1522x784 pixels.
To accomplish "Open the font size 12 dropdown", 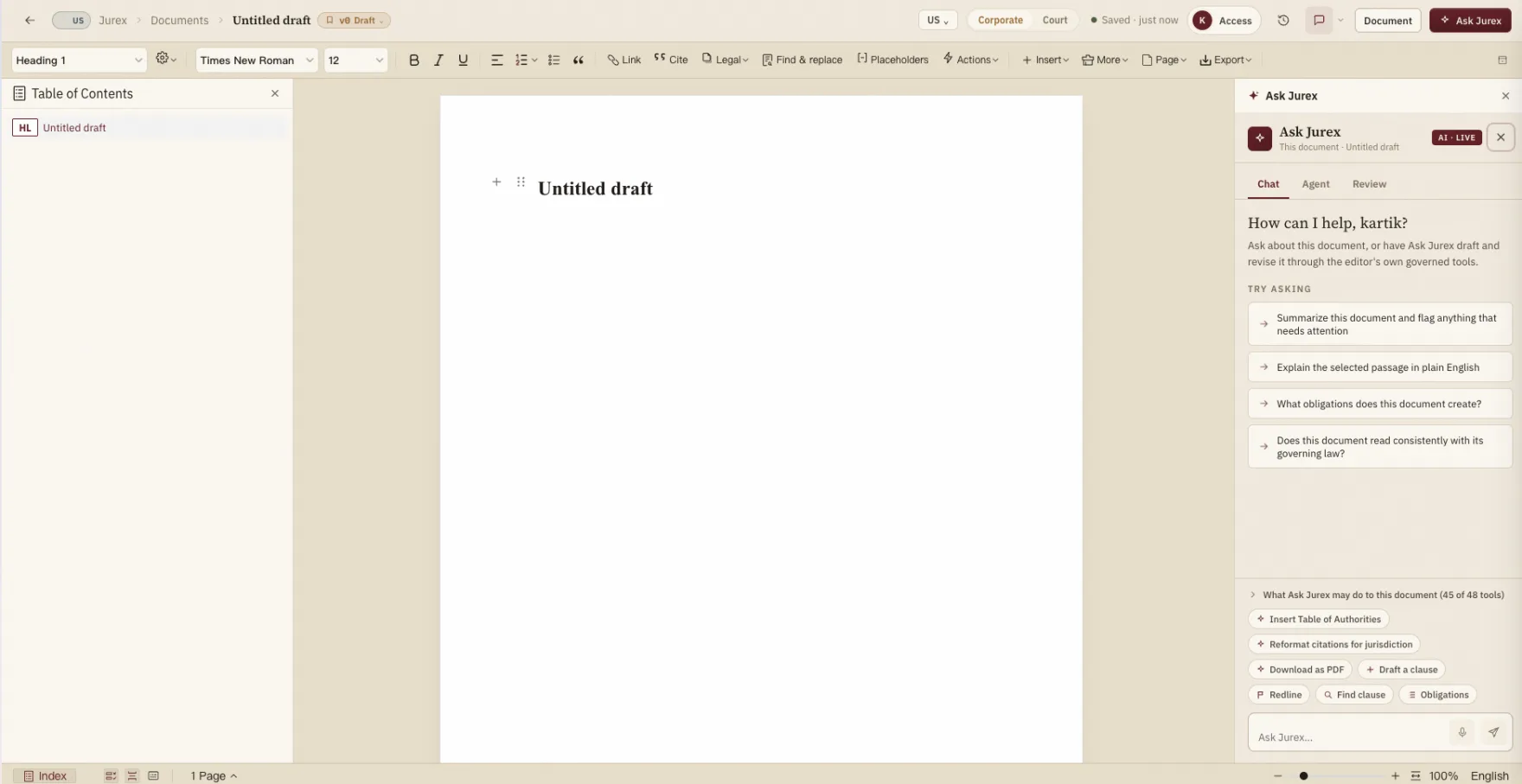I will pos(355,60).
